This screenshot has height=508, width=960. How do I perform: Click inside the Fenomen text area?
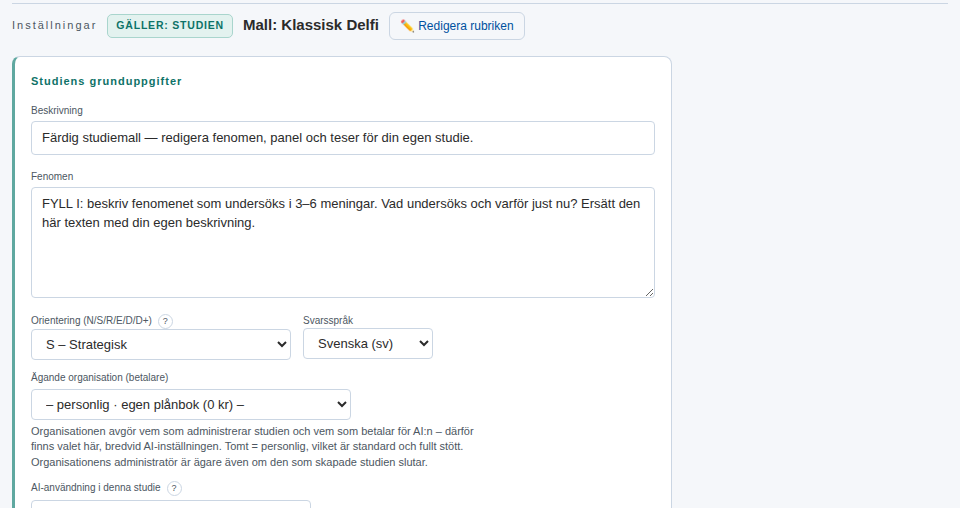coord(343,242)
